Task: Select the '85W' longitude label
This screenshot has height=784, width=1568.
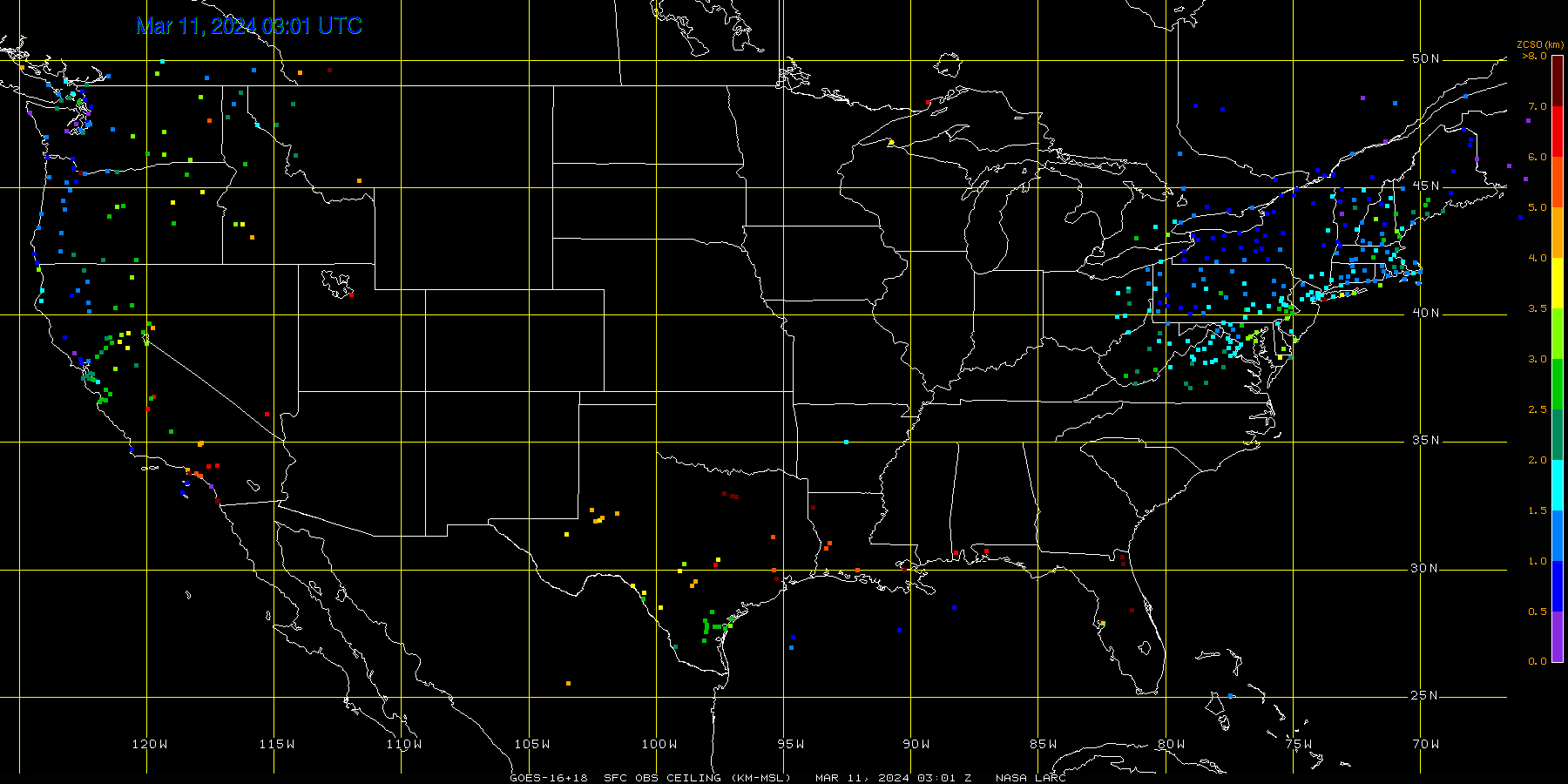Action: point(1044,744)
